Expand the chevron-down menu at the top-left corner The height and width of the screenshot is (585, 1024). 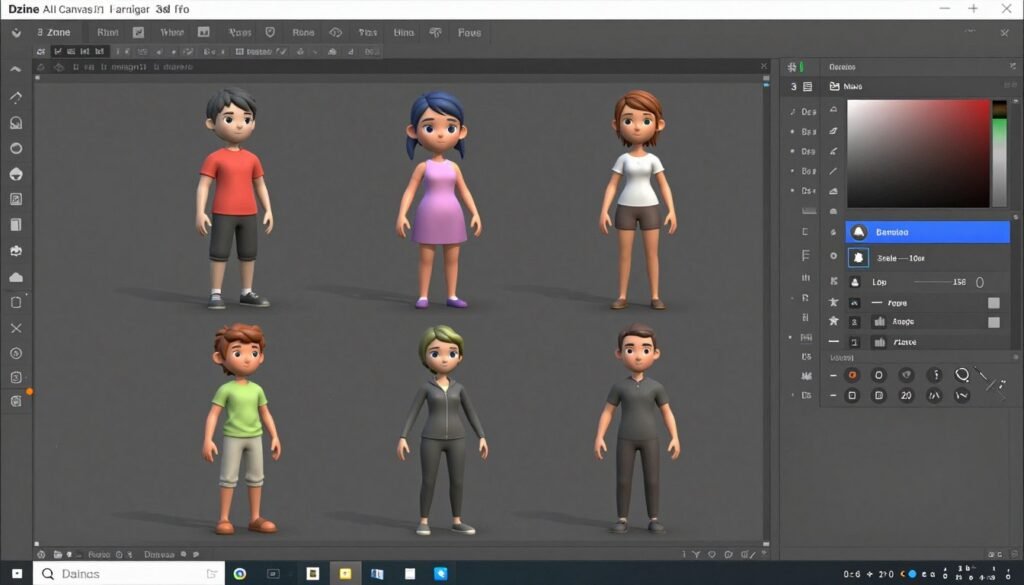pos(16,33)
